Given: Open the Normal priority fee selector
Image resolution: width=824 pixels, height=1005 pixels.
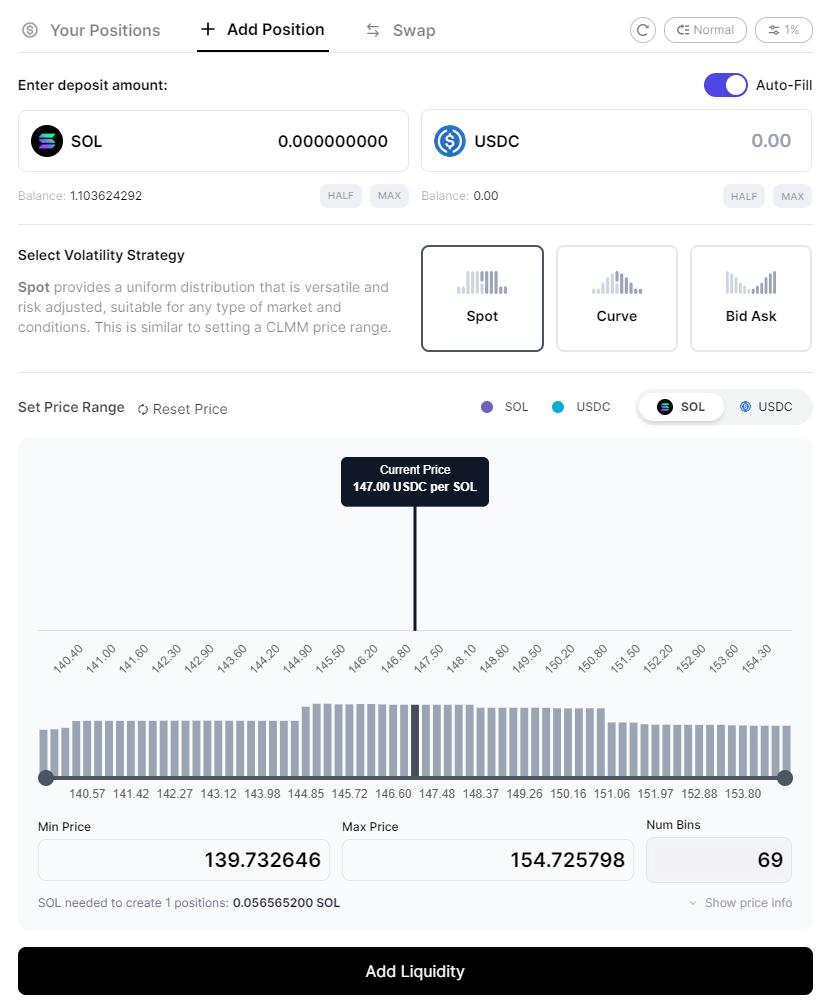Looking at the screenshot, I should pos(705,30).
